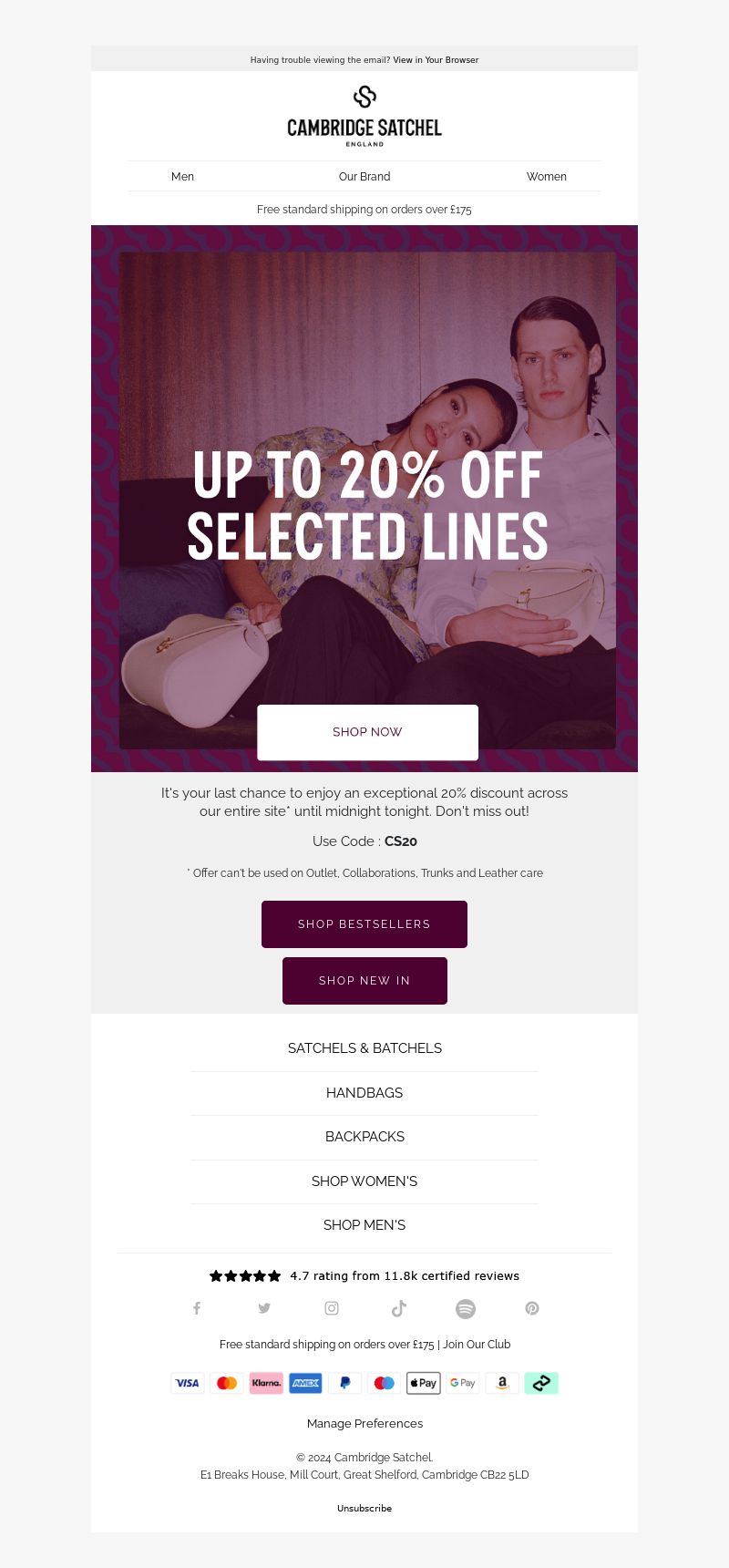This screenshot has height=1568, width=729.
Task: Open the Spotify icon
Action: (466, 1308)
